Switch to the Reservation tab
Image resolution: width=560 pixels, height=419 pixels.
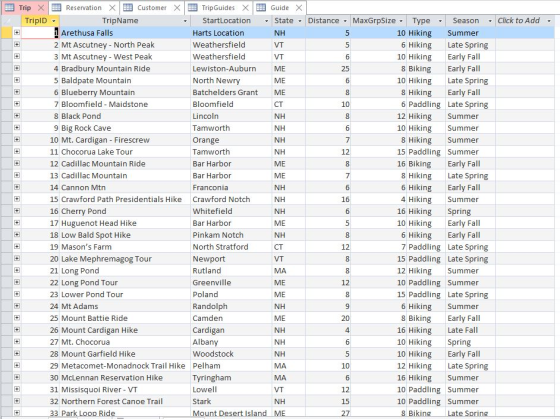(x=84, y=8)
